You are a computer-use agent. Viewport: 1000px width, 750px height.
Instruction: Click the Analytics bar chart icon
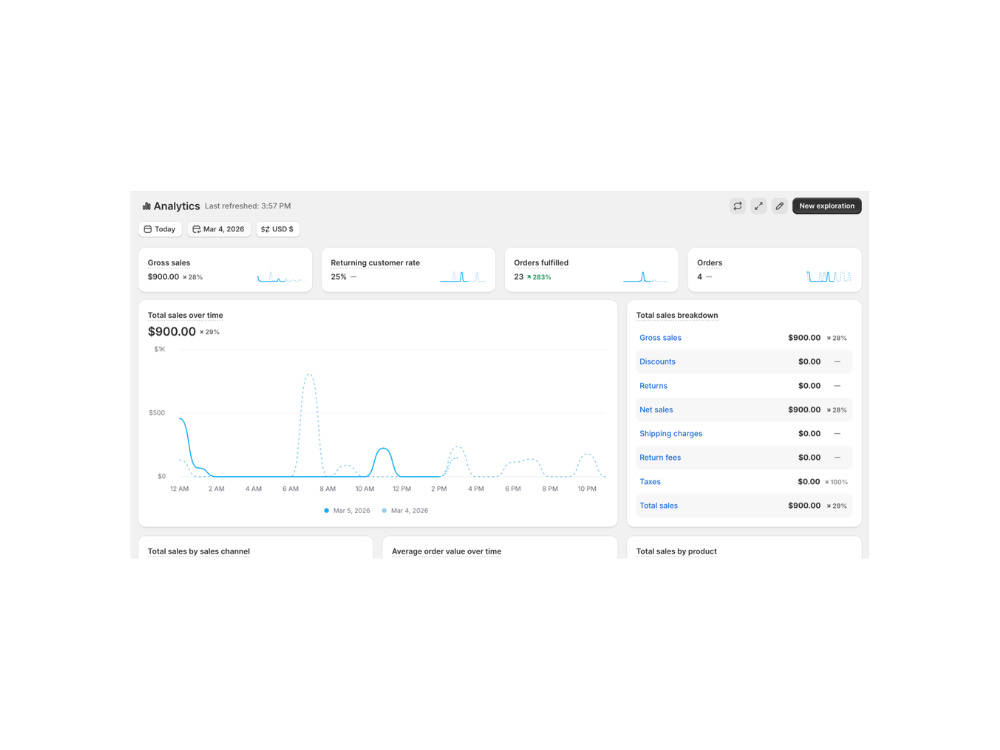pos(147,206)
